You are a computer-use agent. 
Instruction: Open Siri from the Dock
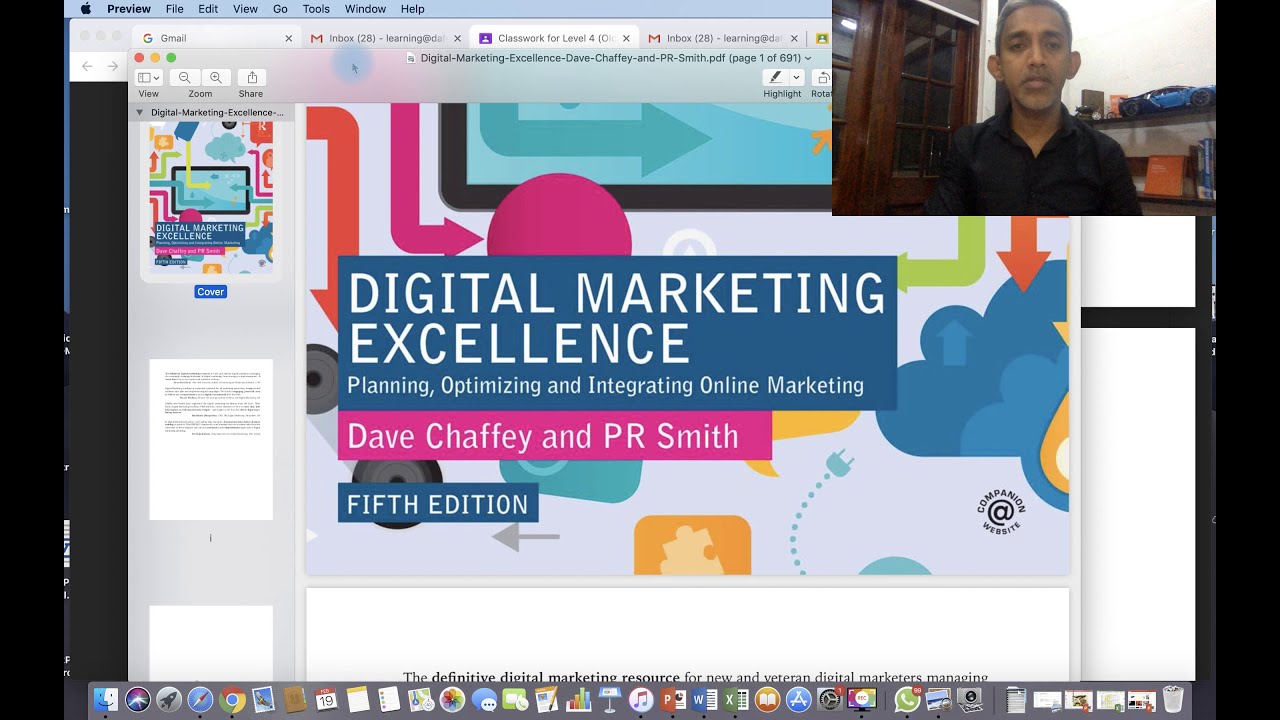point(138,699)
